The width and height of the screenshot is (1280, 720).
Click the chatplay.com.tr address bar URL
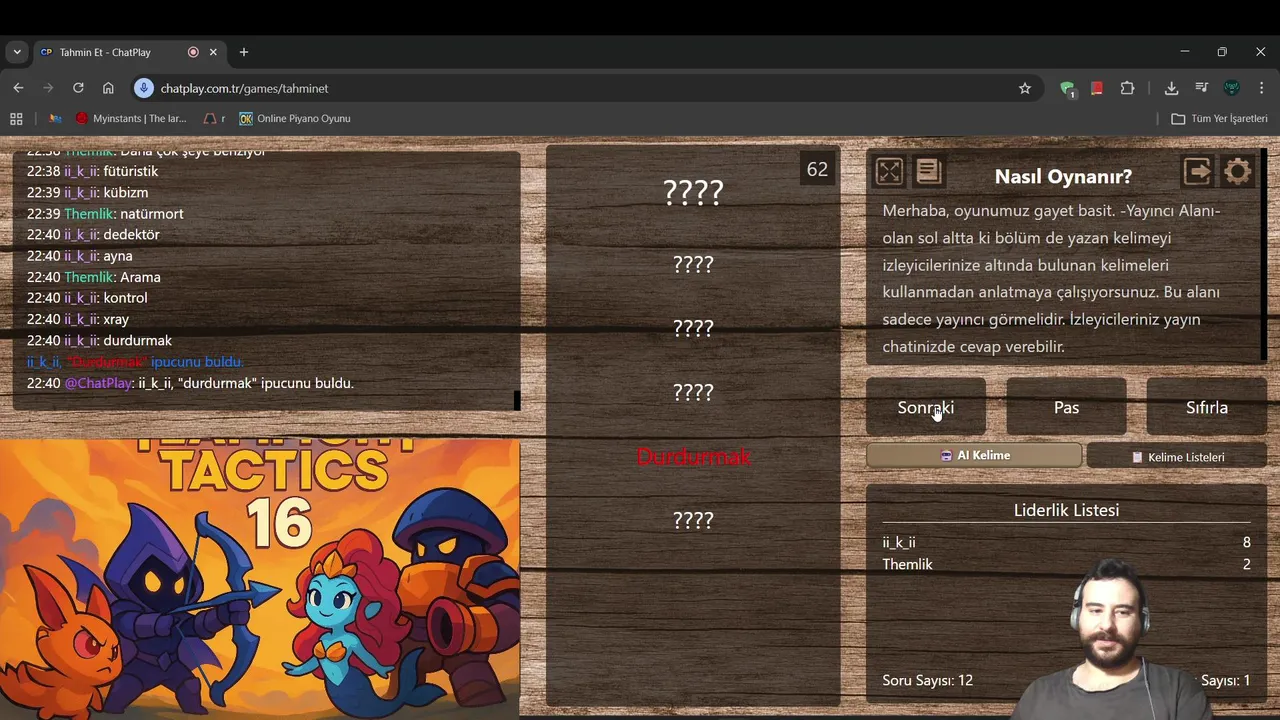244,88
